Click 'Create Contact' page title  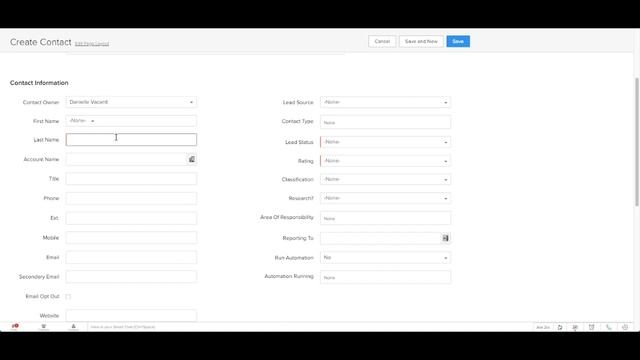tap(40, 42)
